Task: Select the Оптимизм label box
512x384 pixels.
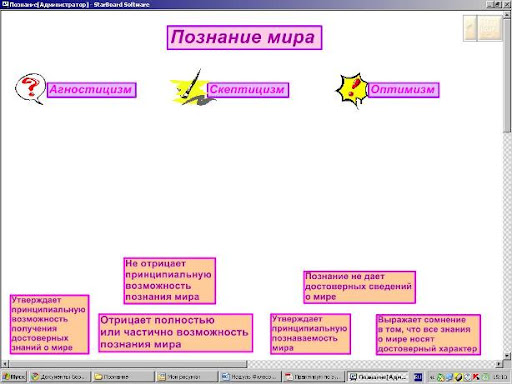Action: tap(403, 90)
